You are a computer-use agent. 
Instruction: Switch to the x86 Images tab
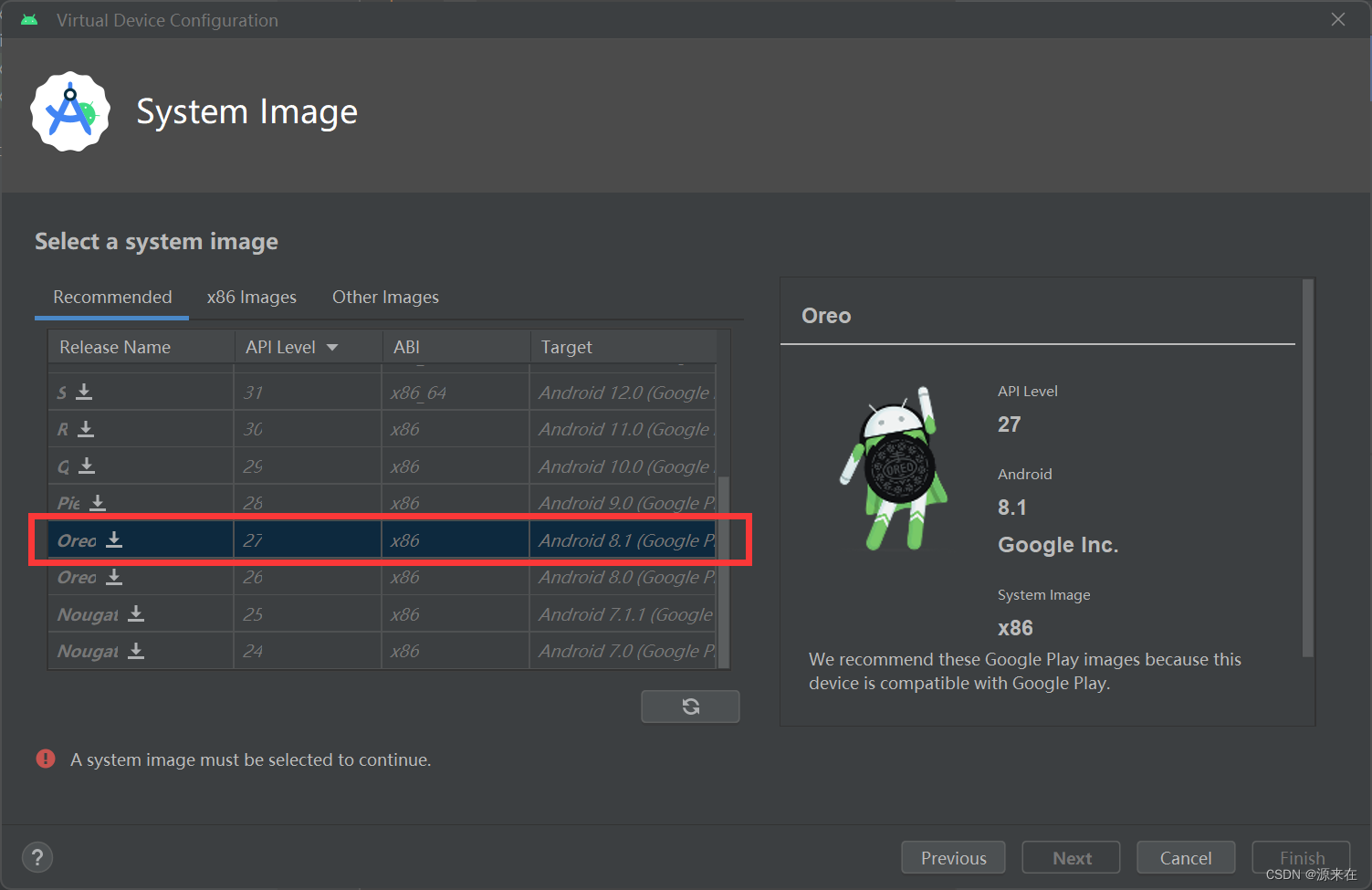252,297
